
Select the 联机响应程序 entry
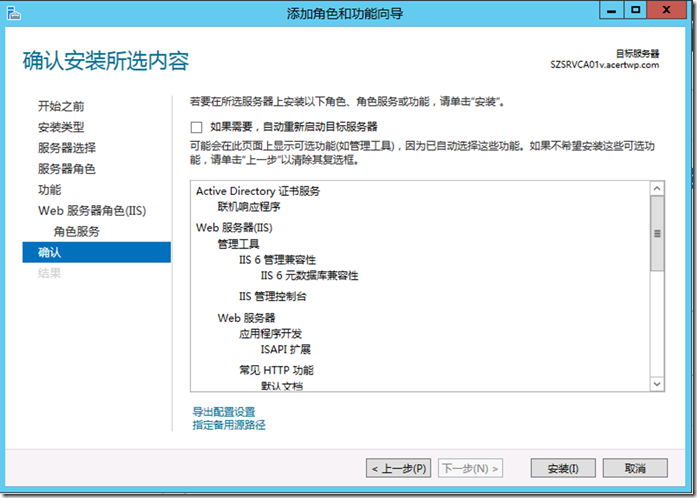[249, 207]
